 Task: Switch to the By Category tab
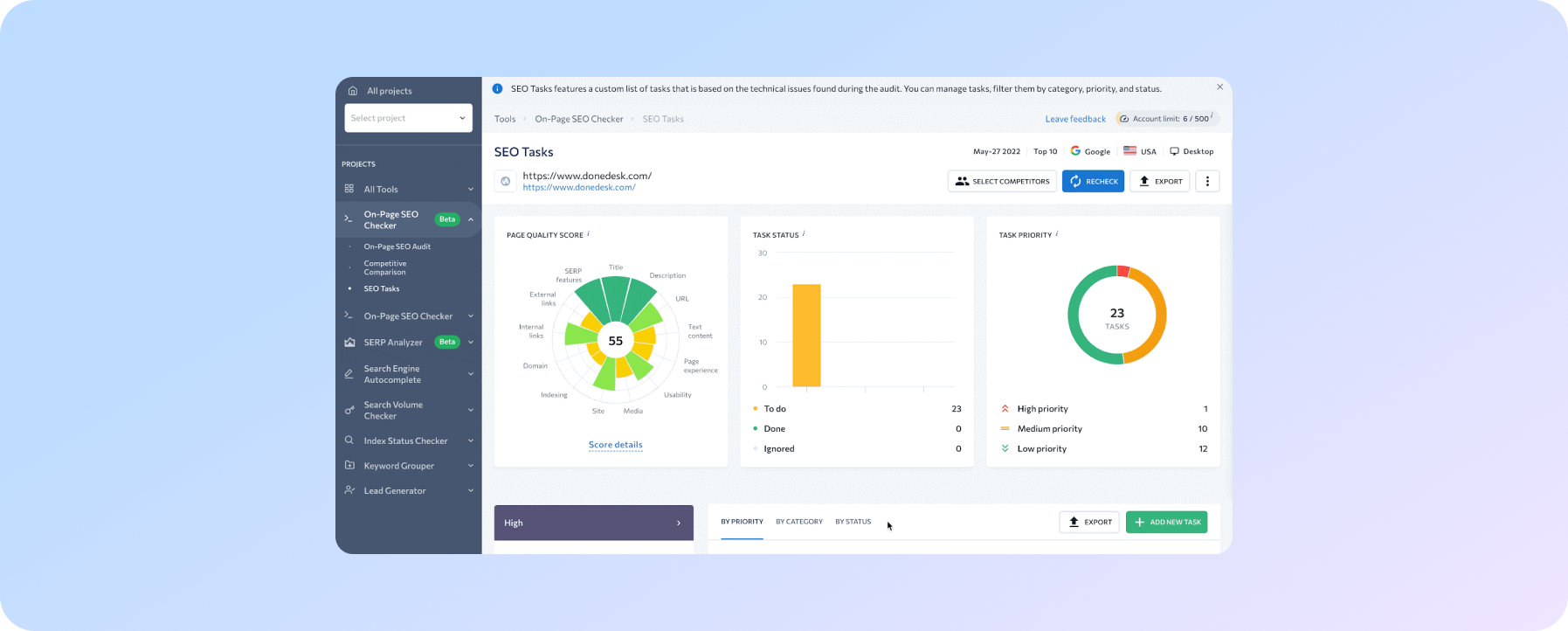(x=798, y=522)
